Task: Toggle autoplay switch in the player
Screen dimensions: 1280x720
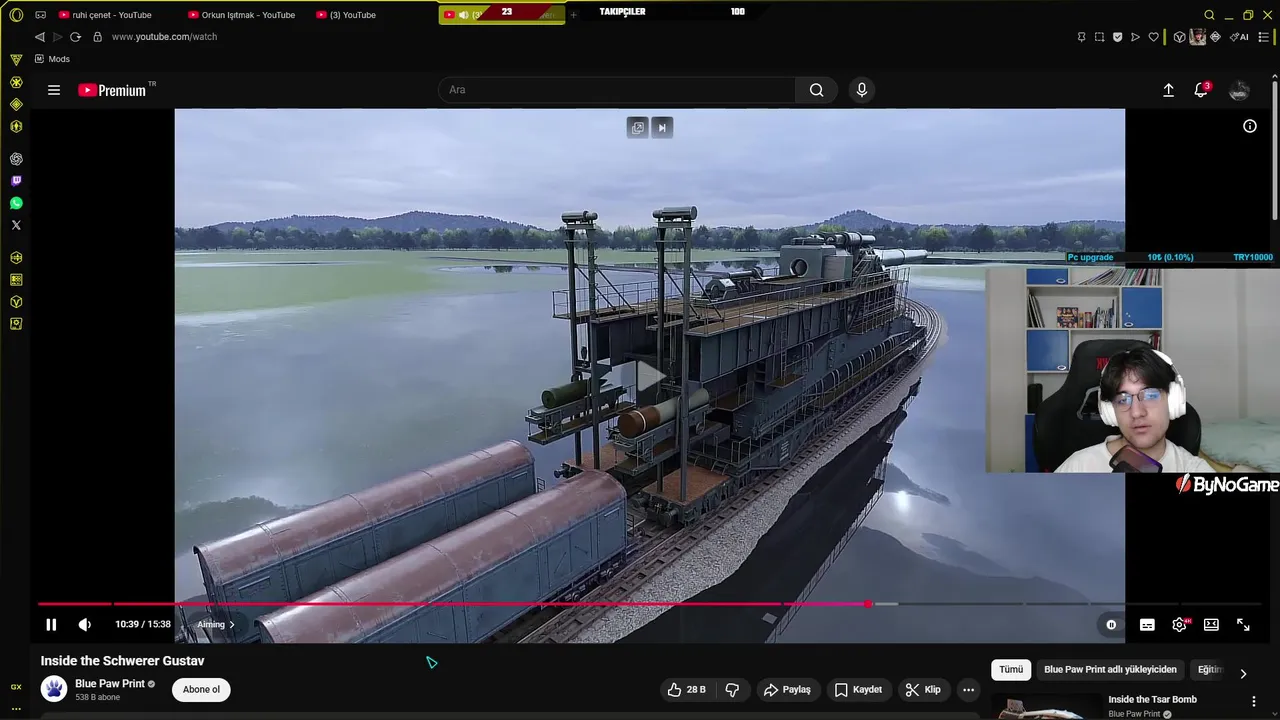Action: pos(1111,624)
